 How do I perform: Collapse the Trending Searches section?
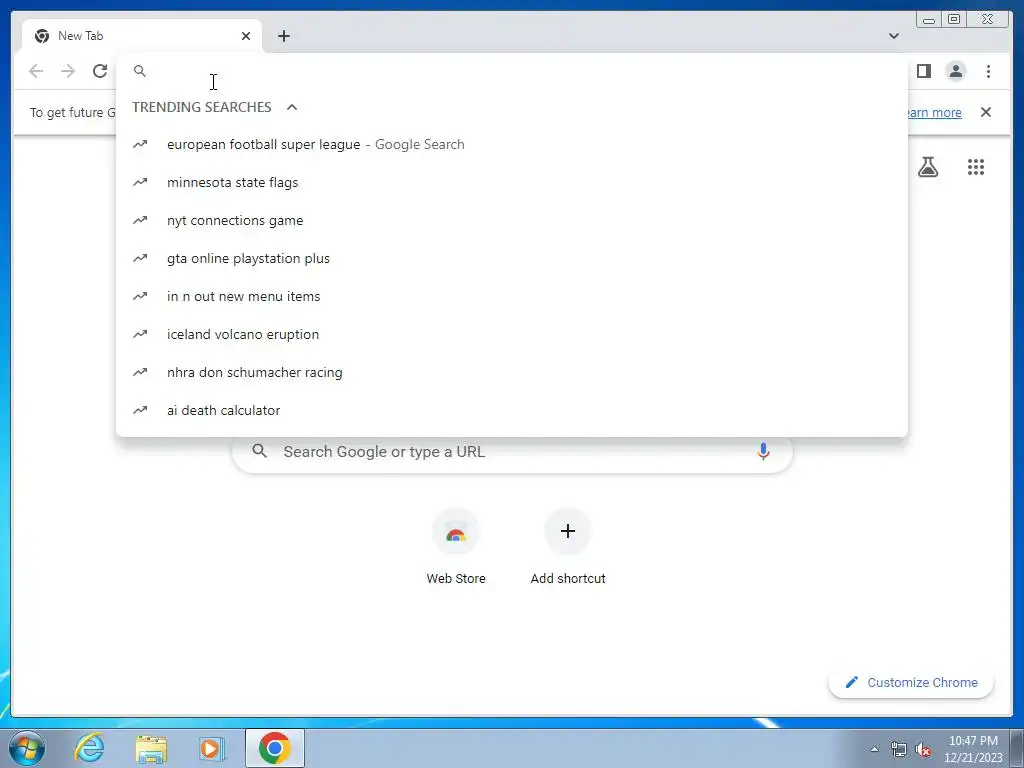pos(292,107)
